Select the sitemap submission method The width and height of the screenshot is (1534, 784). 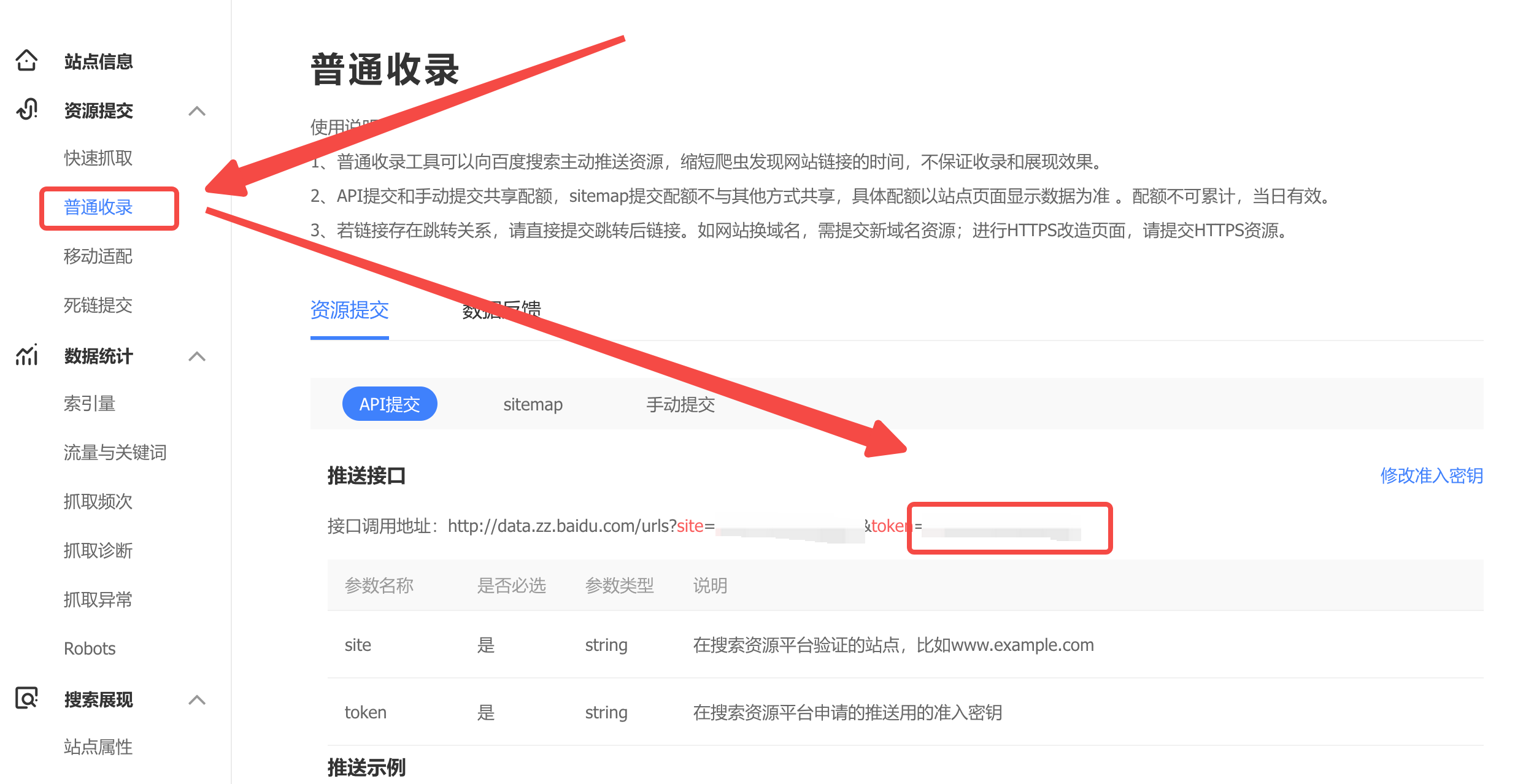pos(533,404)
